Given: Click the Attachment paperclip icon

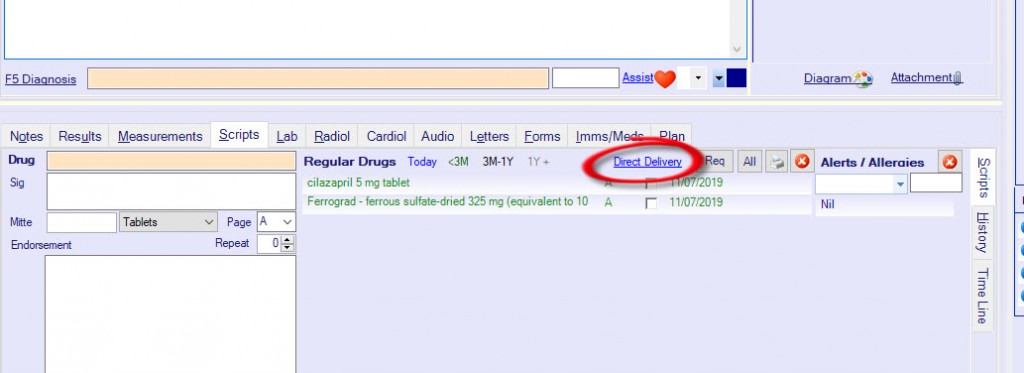Looking at the screenshot, I should (957, 79).
